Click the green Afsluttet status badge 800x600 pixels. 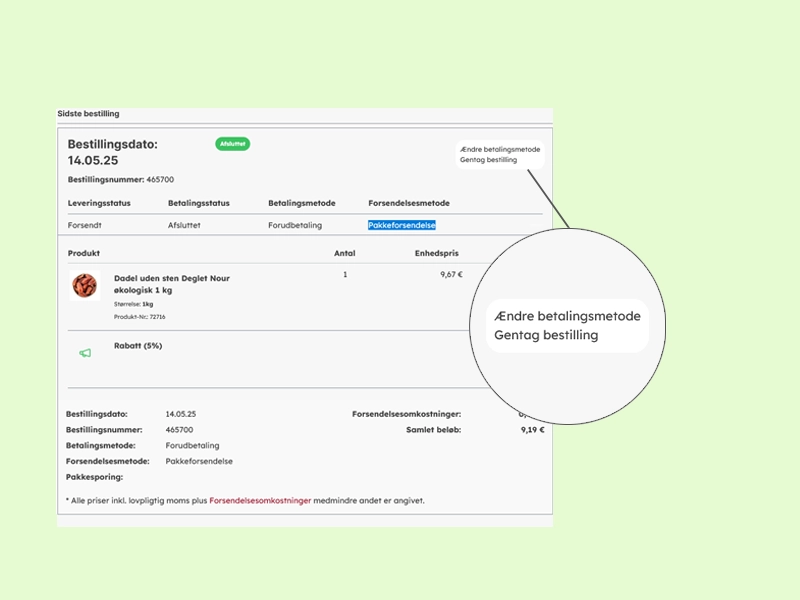[232, 144]
